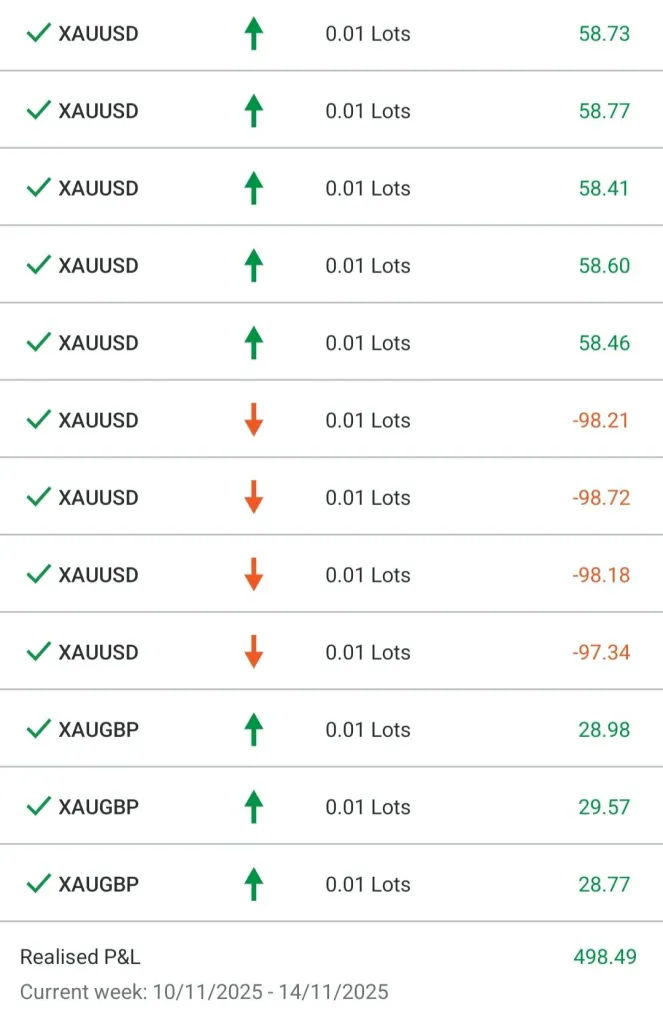663x1023 pixels.
Task: Click the red down arrow beside -97.34
Action: point(254,652)
